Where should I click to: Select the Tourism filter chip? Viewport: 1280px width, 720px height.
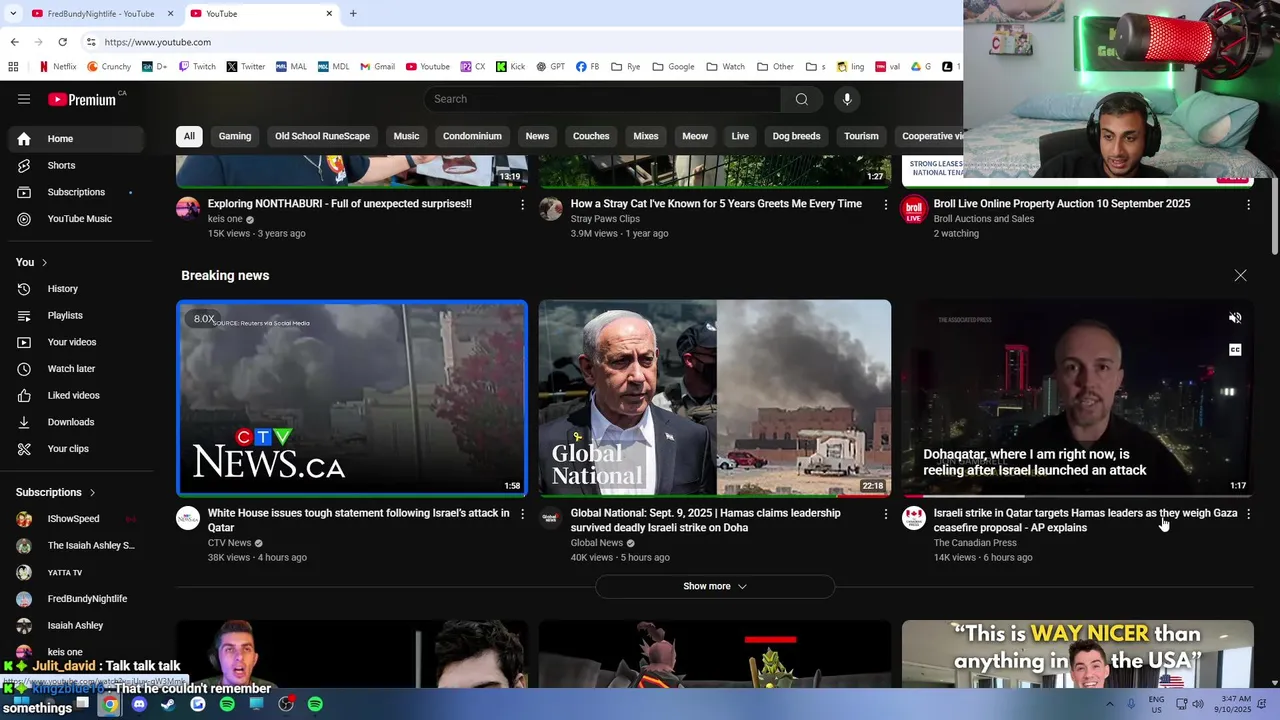click(x=861, y=136)
